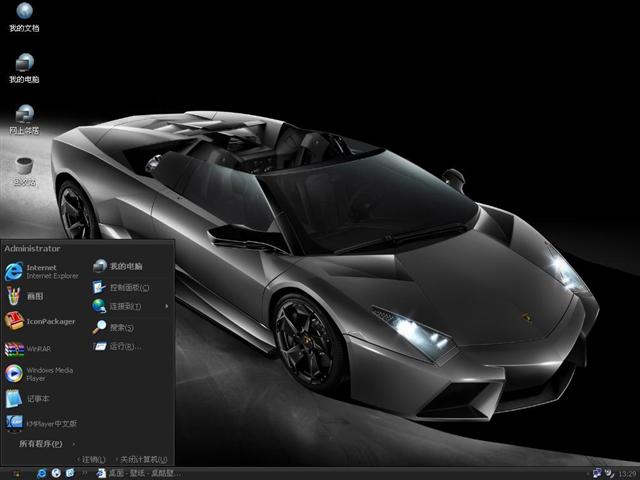Open 我的电脑 in Start menu right column
The height and width of the screenshot is (480, 640).
click(124, 266)
